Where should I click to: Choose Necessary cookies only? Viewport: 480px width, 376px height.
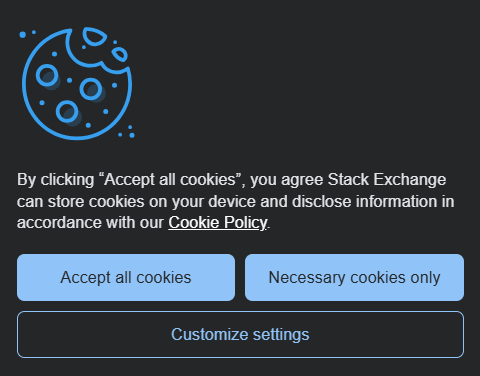click(x=354, y=277)
